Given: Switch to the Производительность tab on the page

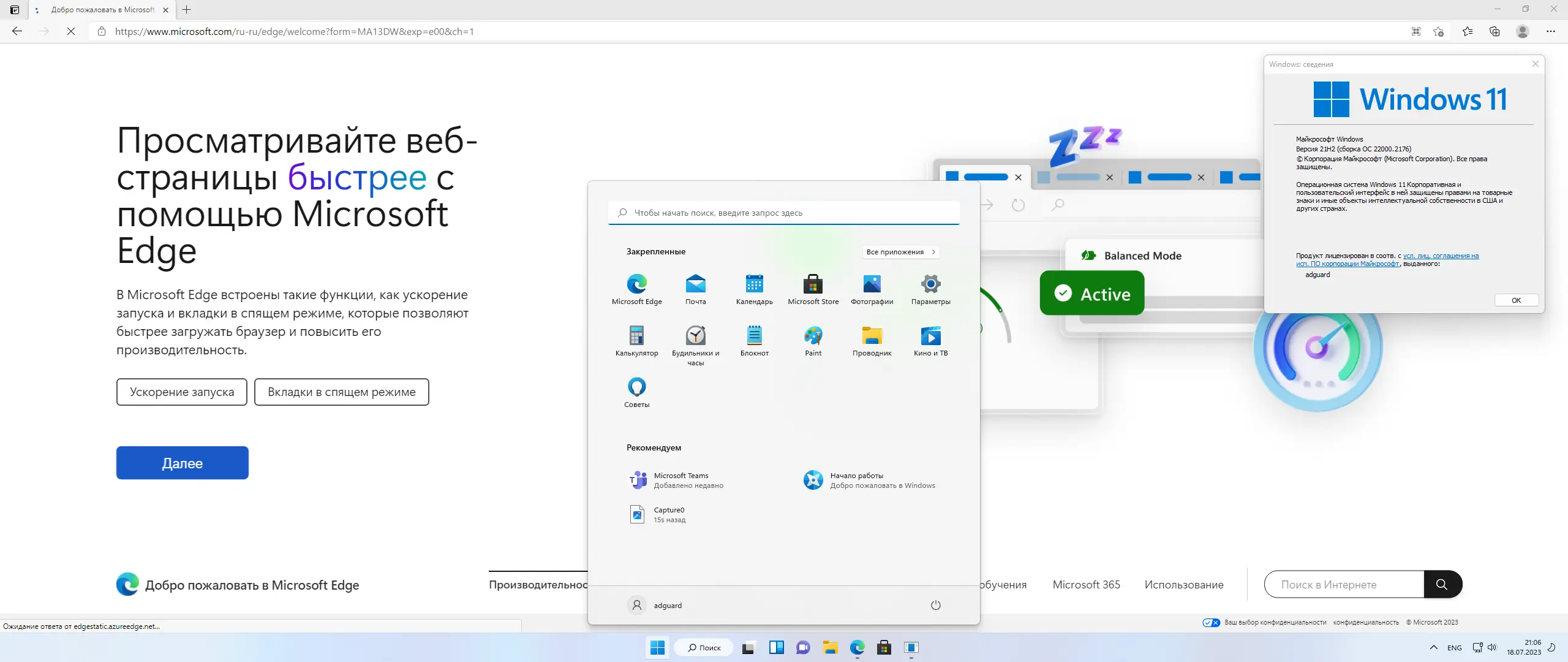Looking at the screenshot, I should [538, 584].
